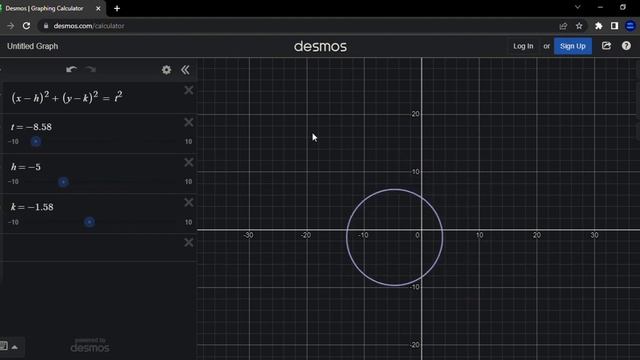Click the Sign Up button
Screen dimensions: 640x360
[x=573, y=46]
